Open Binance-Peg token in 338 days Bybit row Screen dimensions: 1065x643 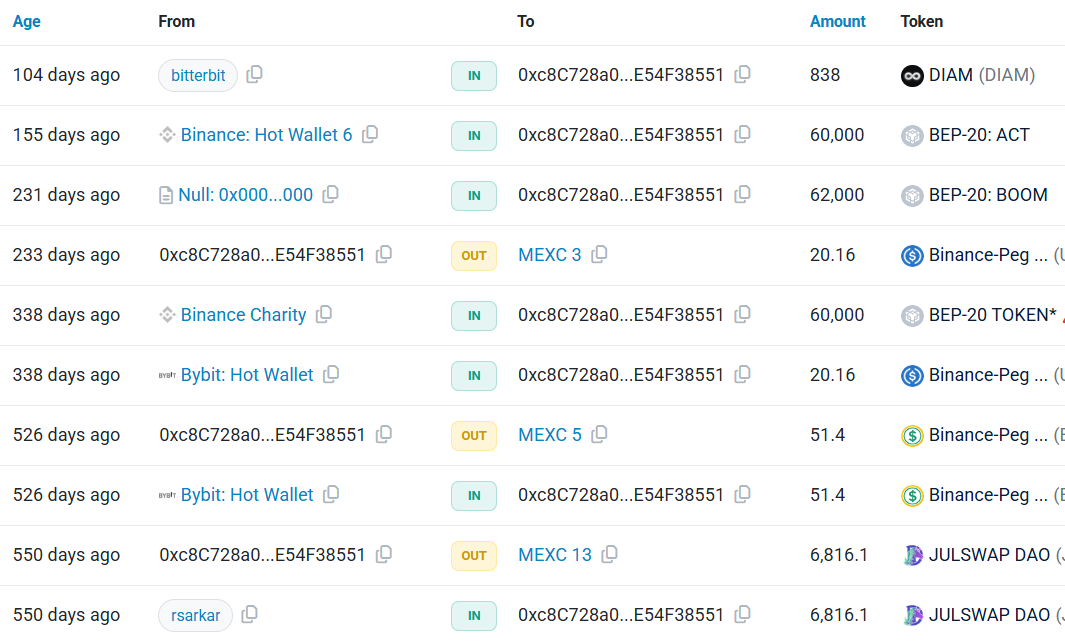tap(988, 375)
